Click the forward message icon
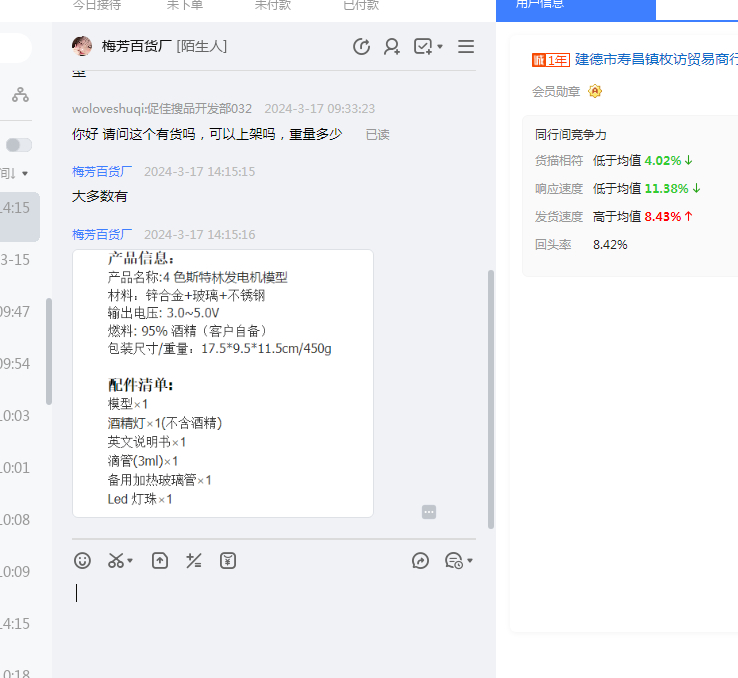 coord(420,560)
